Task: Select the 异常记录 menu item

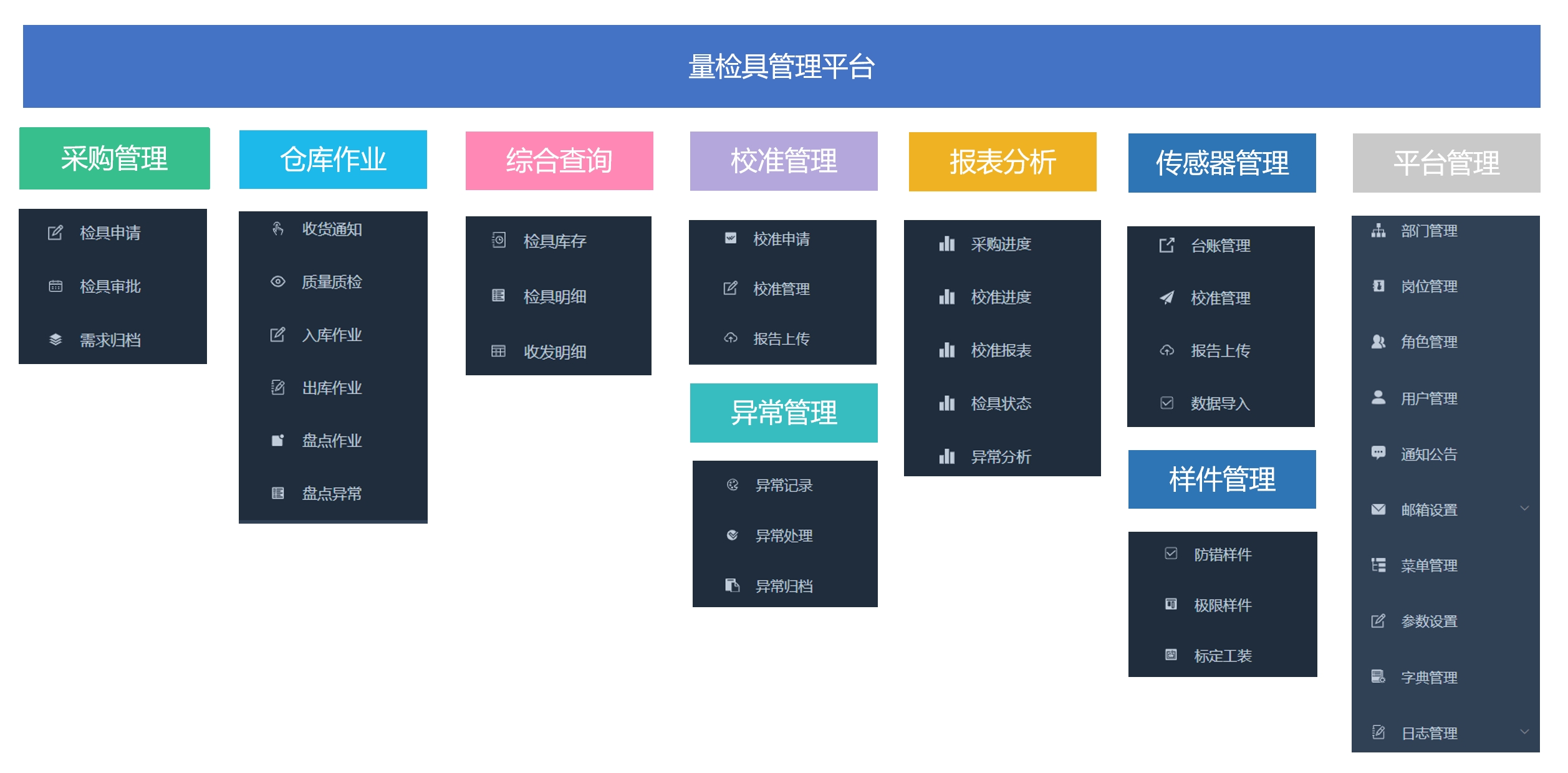Action: [x=785, y=485]
